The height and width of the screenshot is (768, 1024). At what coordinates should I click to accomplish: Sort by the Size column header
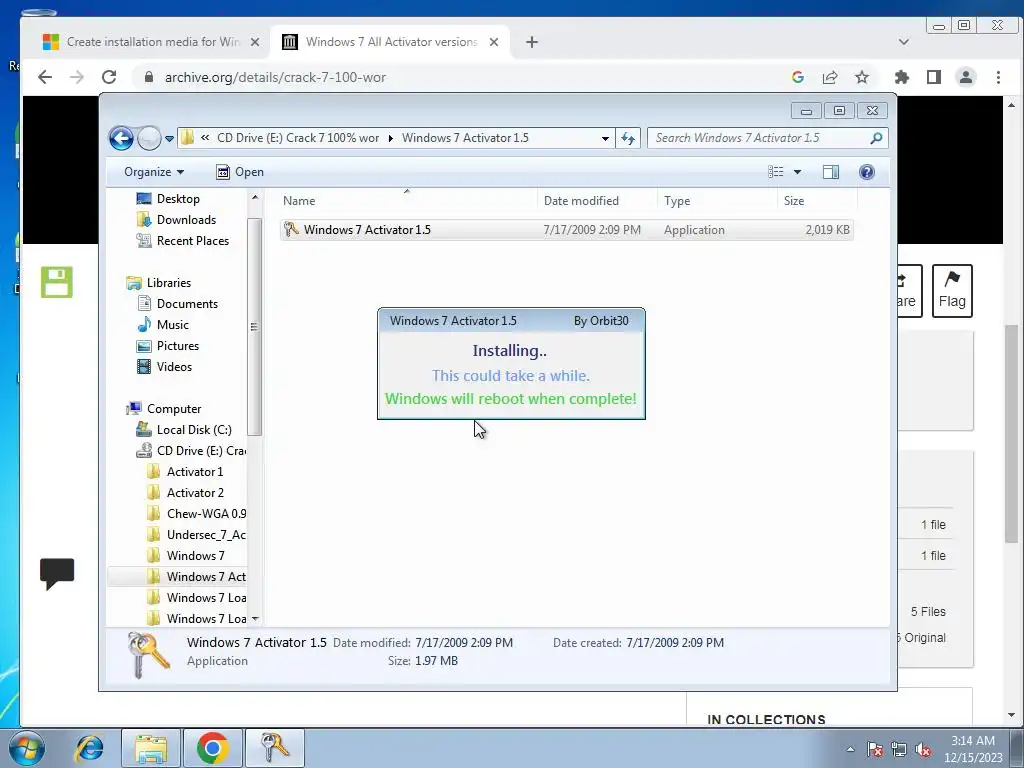pyautogui.click(x=816, y=200)
